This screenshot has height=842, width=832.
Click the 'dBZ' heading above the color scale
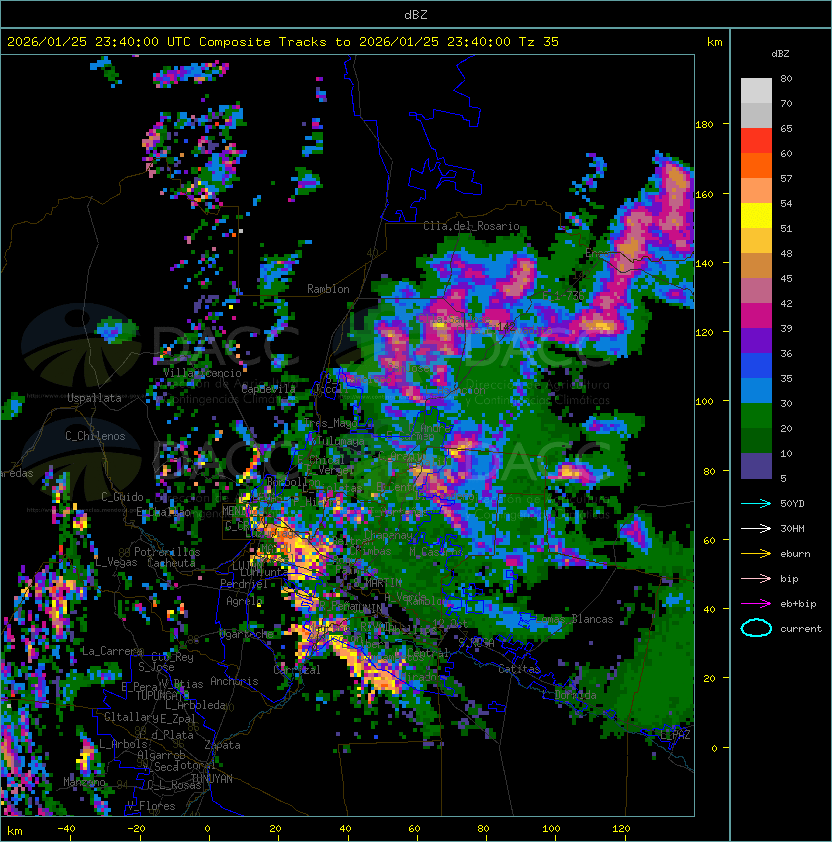coord(780,54)
